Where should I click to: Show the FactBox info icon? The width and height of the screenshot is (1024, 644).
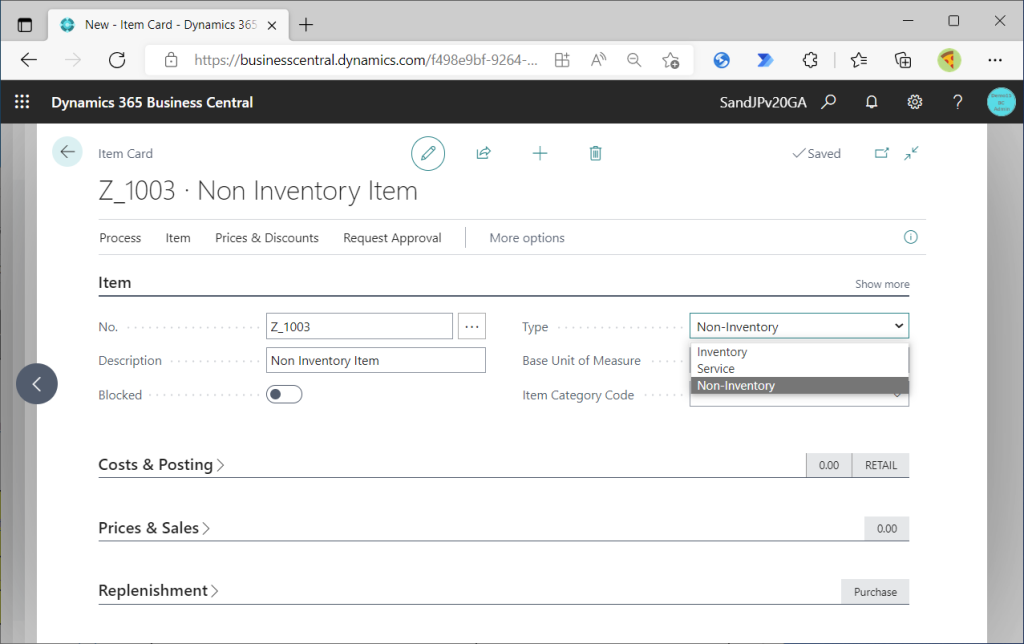click(910, 237)
